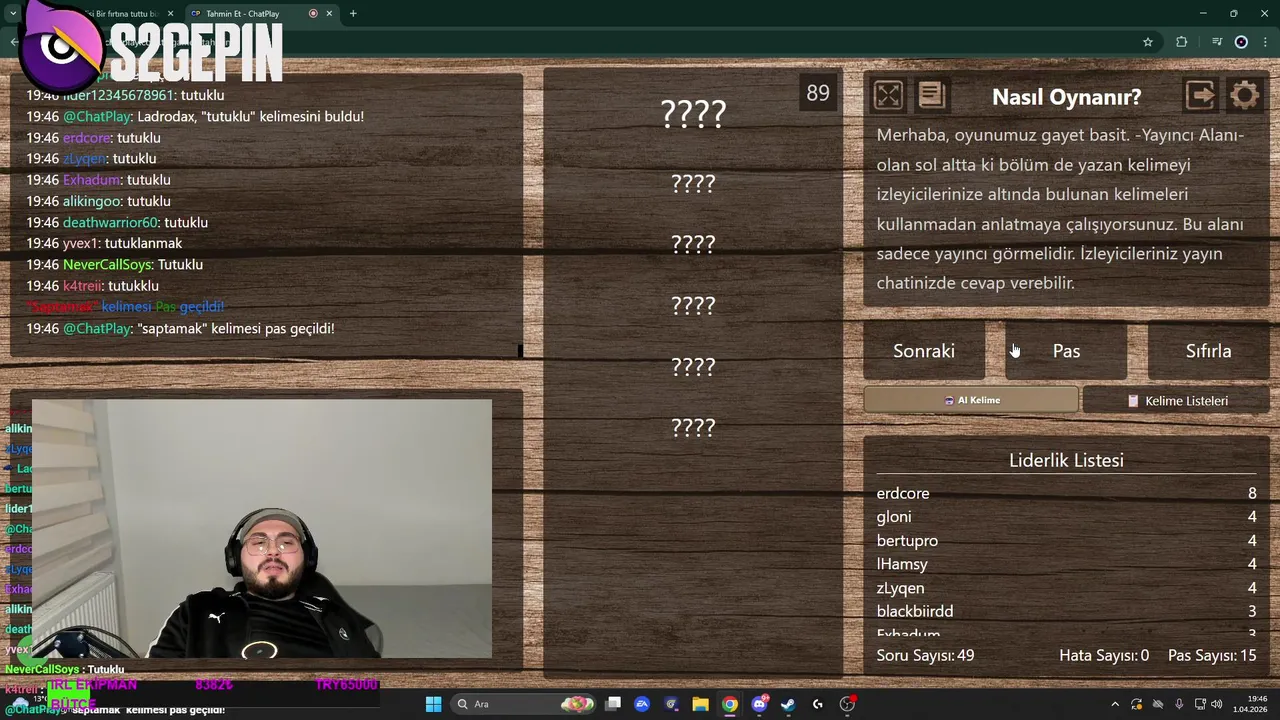Open the notes list icon beside fullscreen
Image resolution: width=1280 pixels, height=720 pixels.
click(931, 95)
